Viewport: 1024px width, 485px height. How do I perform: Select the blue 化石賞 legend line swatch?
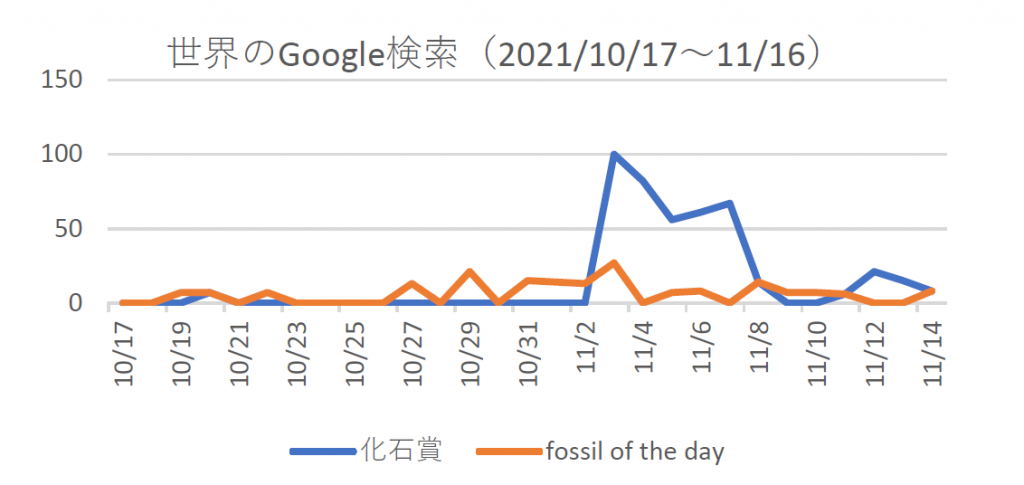tap(324, 451)
